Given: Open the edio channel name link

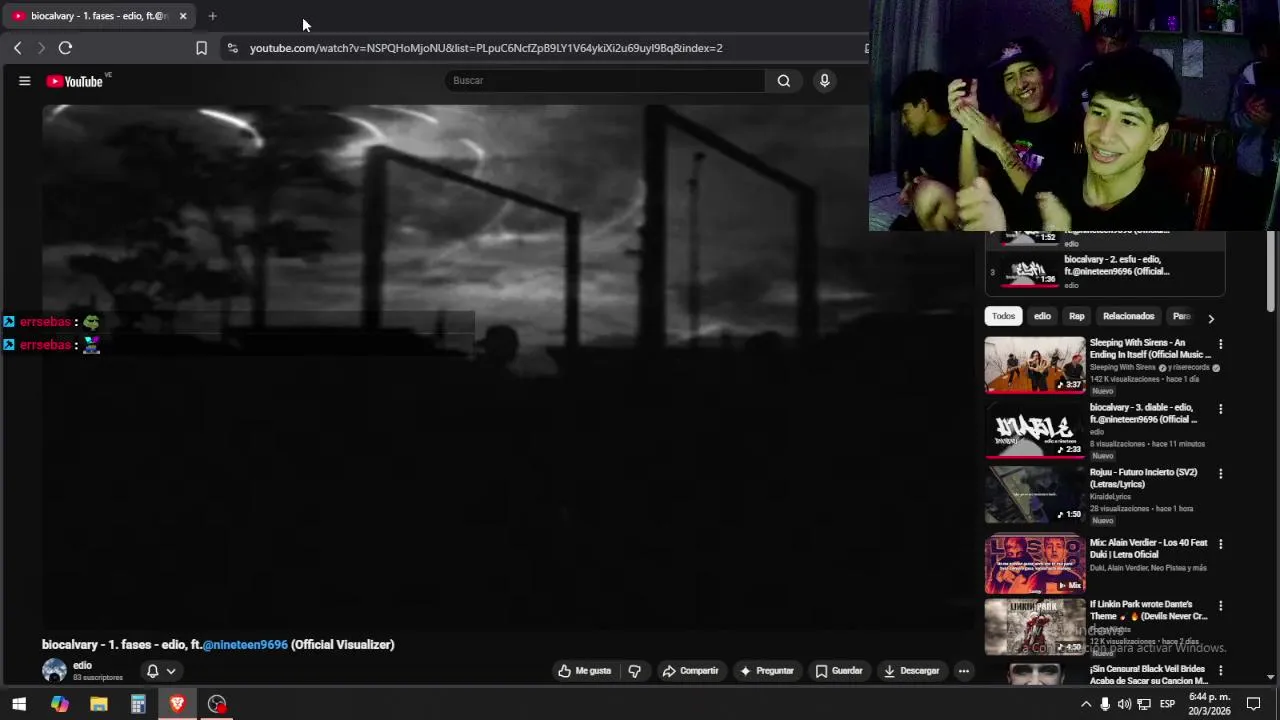Looking at the screenshot, I should (x=82, y=665).
